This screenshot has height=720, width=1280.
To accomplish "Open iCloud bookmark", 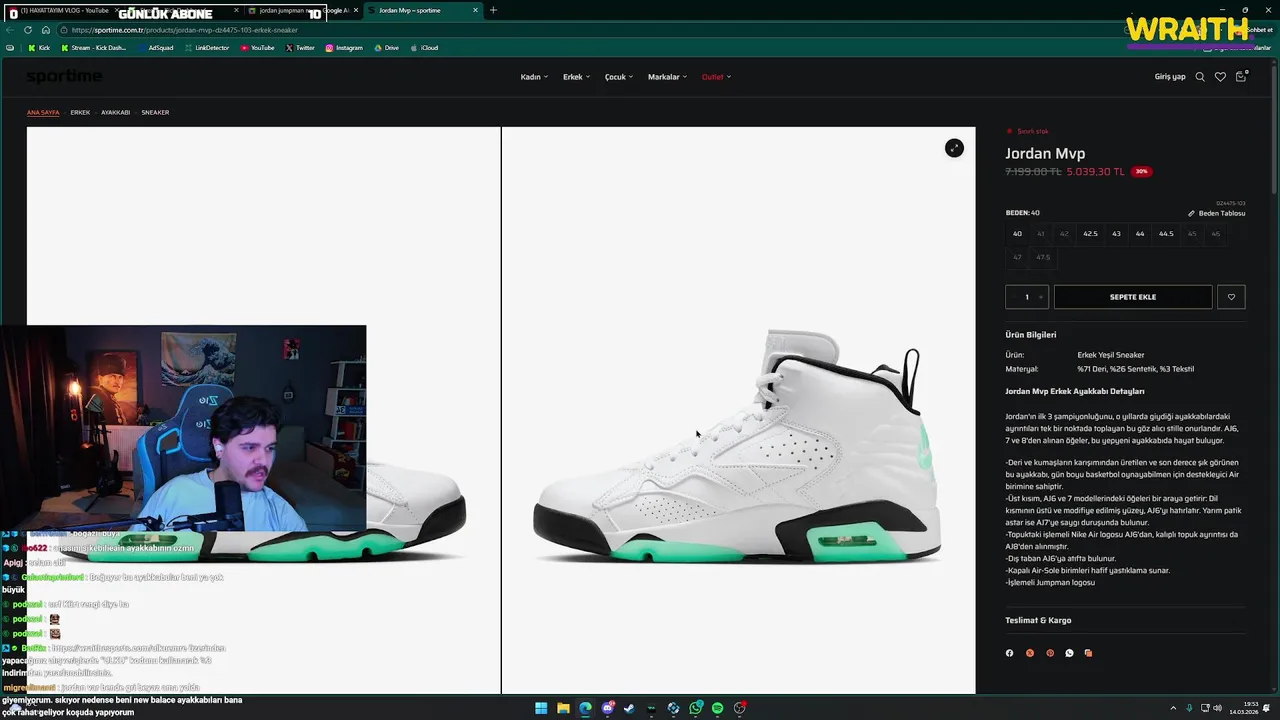I will [424, 48].
